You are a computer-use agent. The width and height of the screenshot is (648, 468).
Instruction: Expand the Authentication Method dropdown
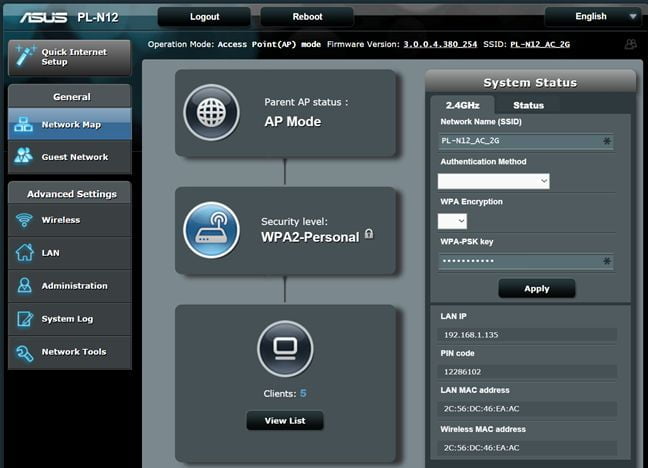[494, 181]
